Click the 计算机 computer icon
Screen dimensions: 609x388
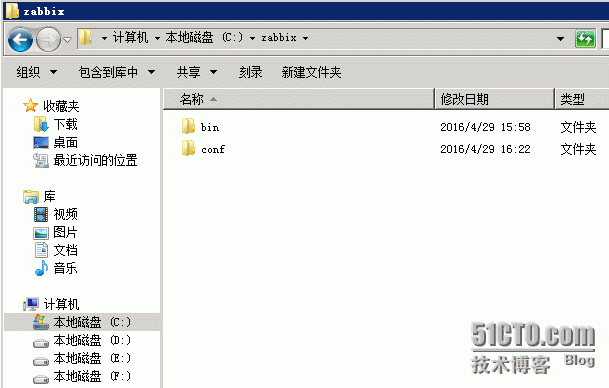pyautogui.click(x=31, y=304)
